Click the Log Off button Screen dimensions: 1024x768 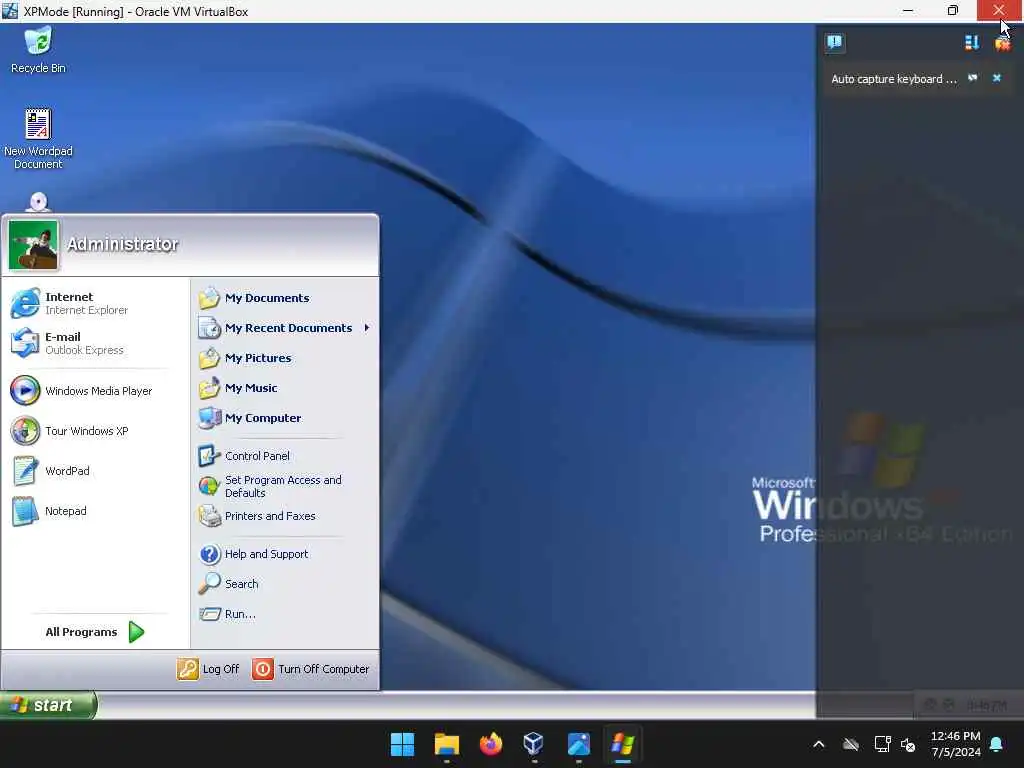pyautogui.click(x=208, y=669)
